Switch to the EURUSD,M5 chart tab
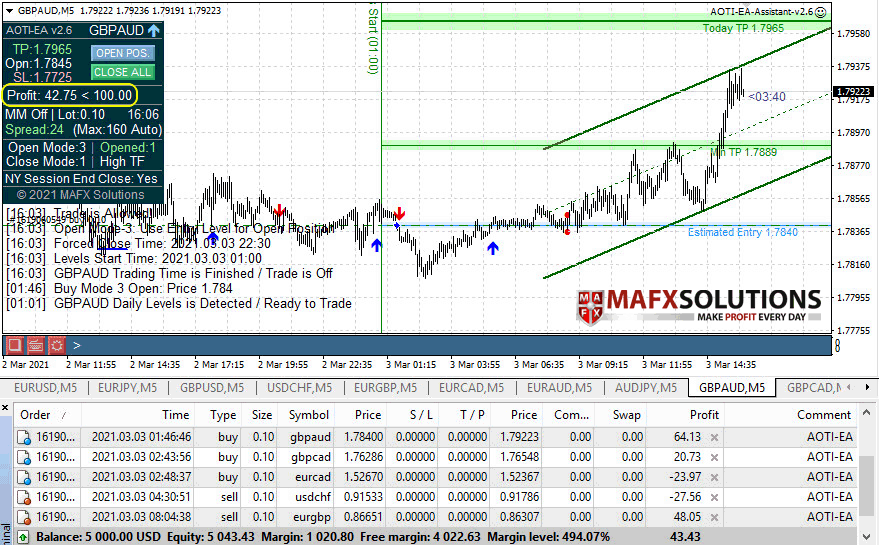The height and width of the screenshot is (545, 879). [45, 387]
